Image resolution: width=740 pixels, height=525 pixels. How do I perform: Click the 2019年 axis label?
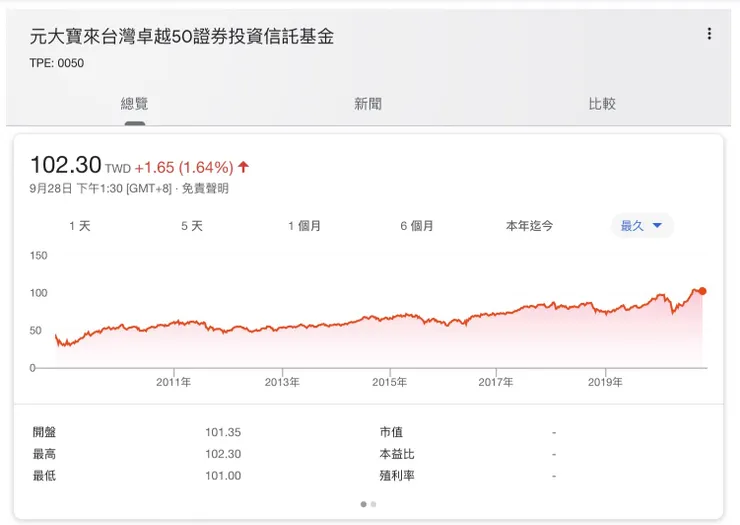point(605,382)
